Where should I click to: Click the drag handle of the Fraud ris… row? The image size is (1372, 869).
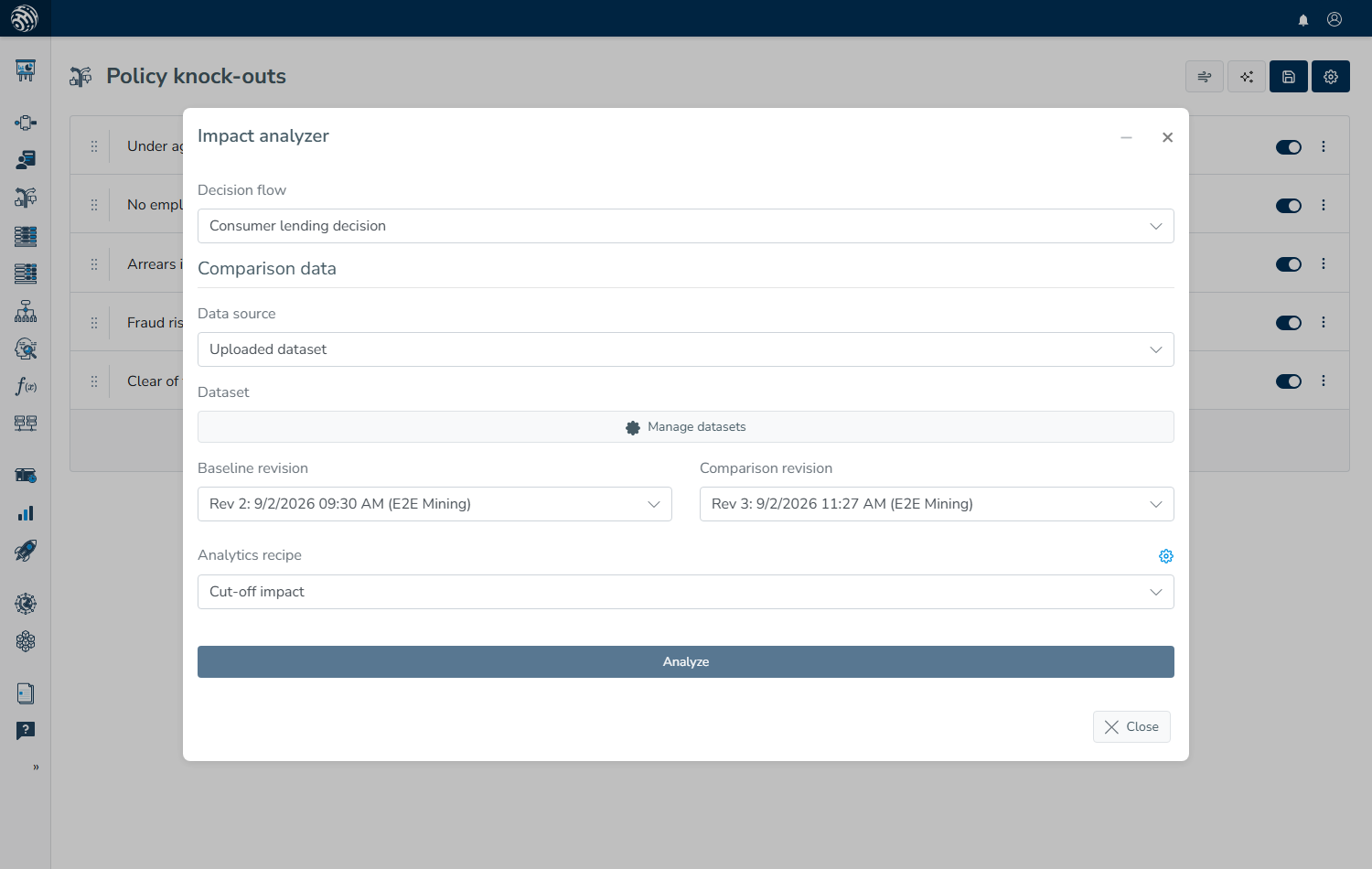(94, 323)
